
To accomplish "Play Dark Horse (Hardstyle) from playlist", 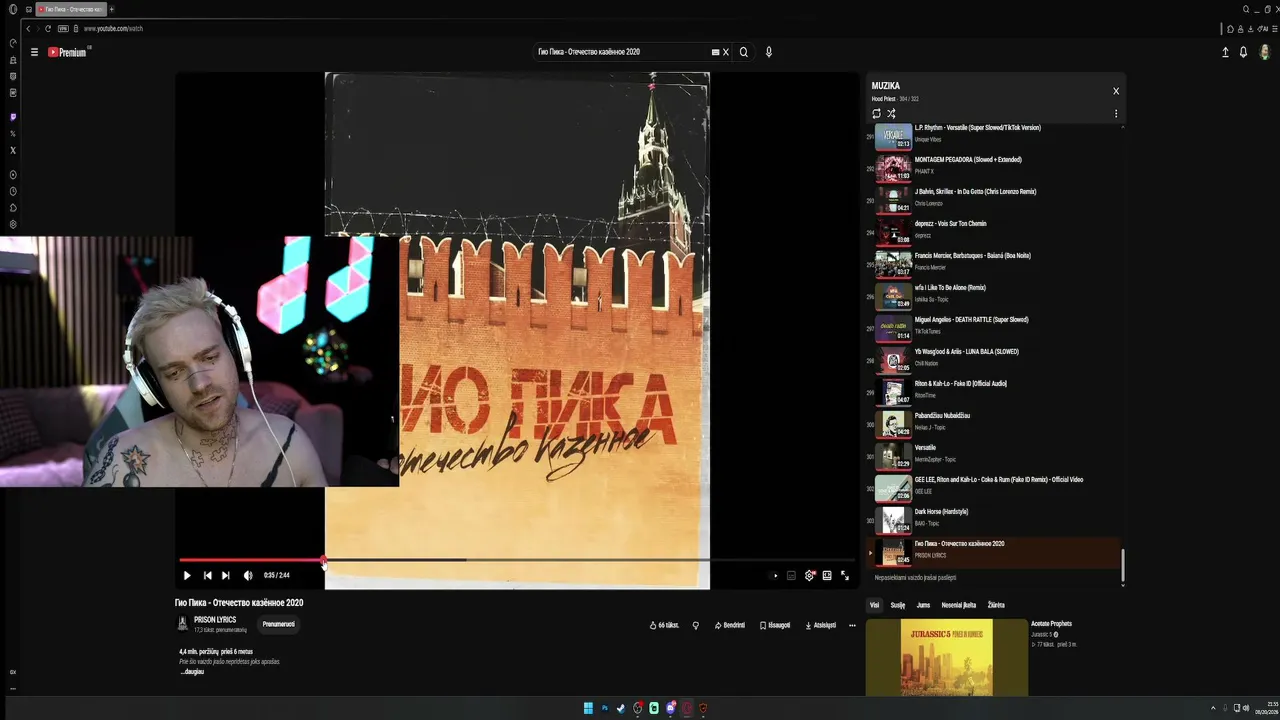I will point(993,519).
